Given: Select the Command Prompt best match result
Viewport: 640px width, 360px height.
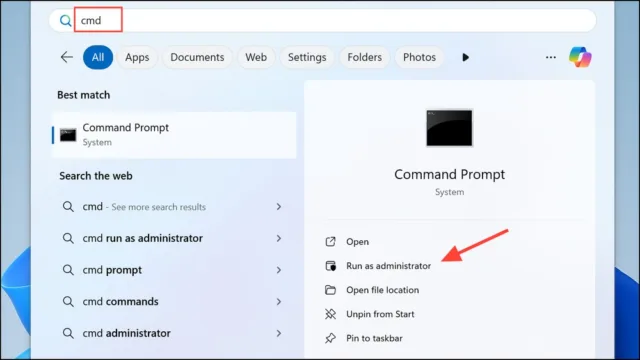Looking at the screenshot, I should click(x=174, y=135).
